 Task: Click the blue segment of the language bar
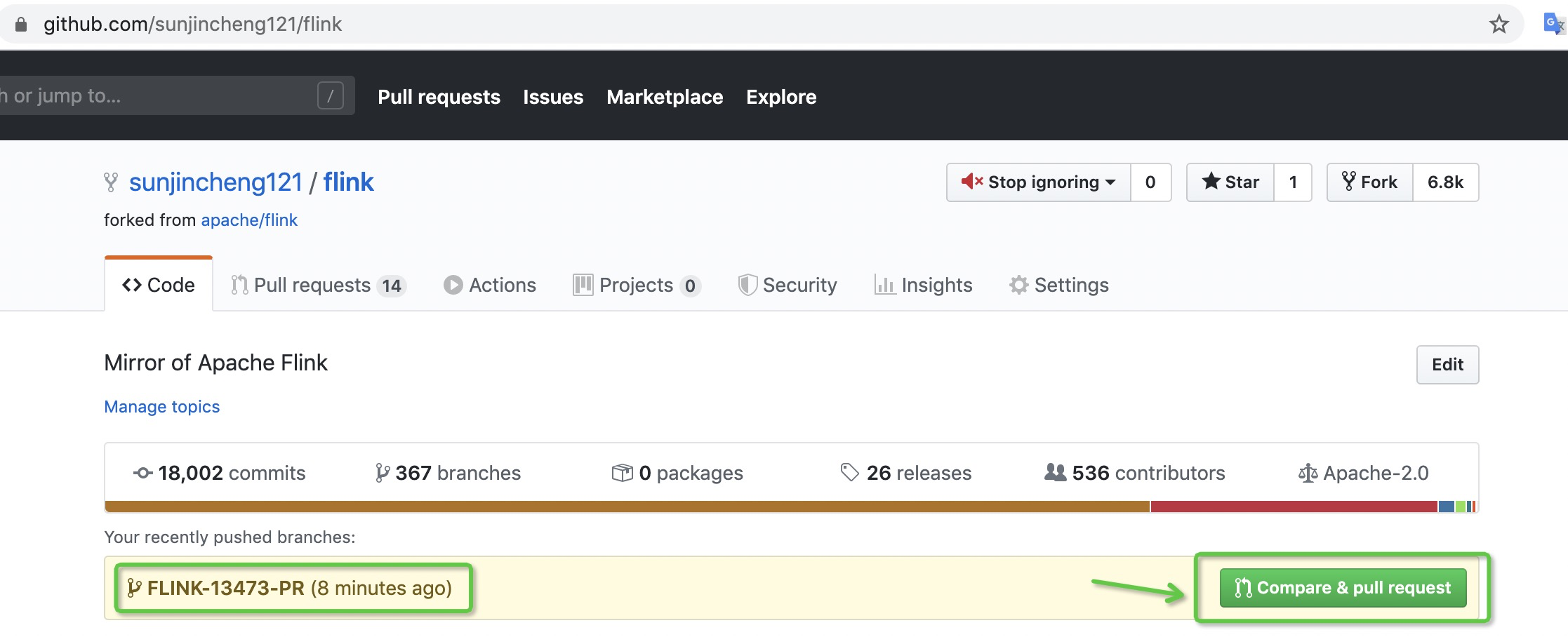click(x=1447, y=507)
